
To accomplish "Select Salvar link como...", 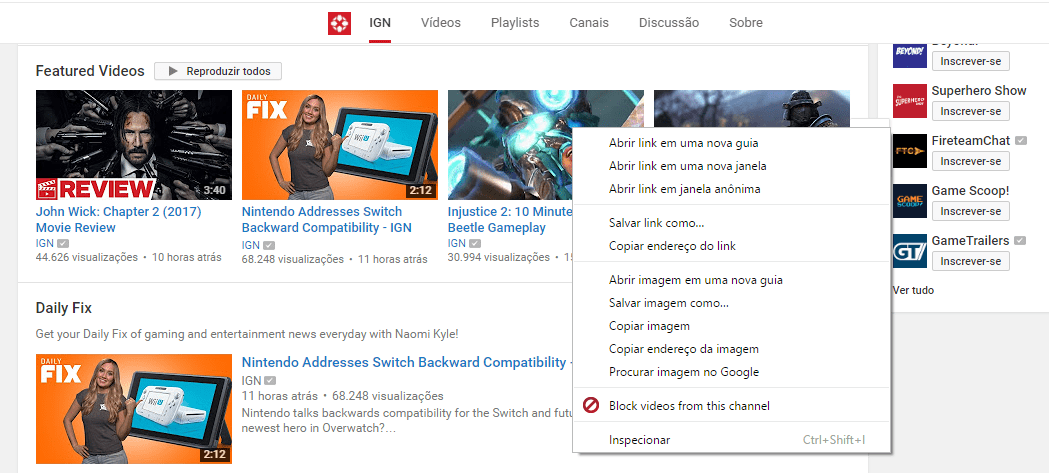I will tap(732, 223).
